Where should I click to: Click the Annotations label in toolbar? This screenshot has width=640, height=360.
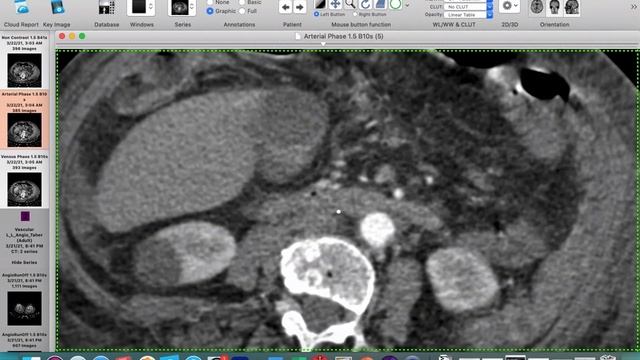tap(239, 24)
